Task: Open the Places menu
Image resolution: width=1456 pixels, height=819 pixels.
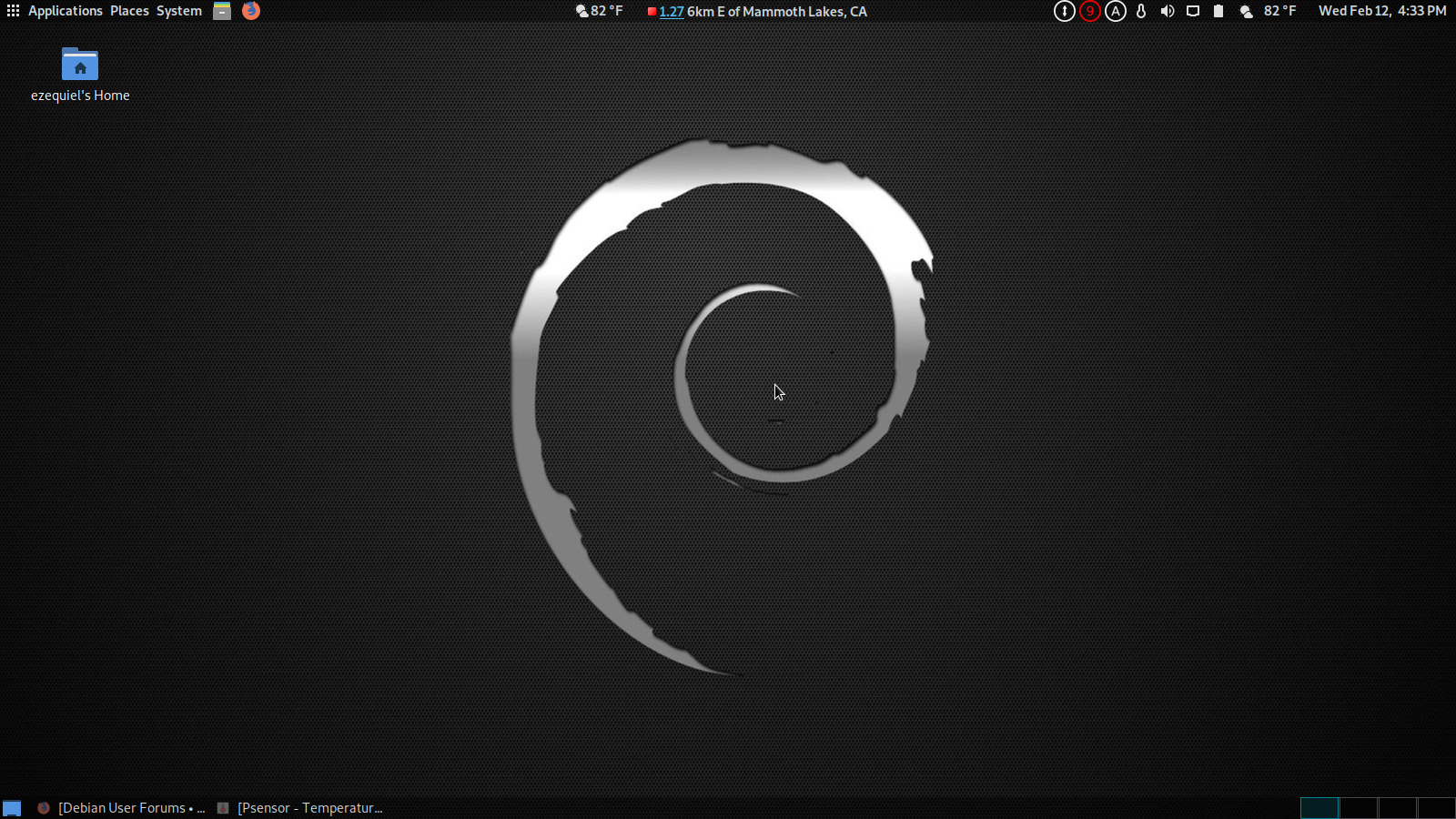Action: 129,11
